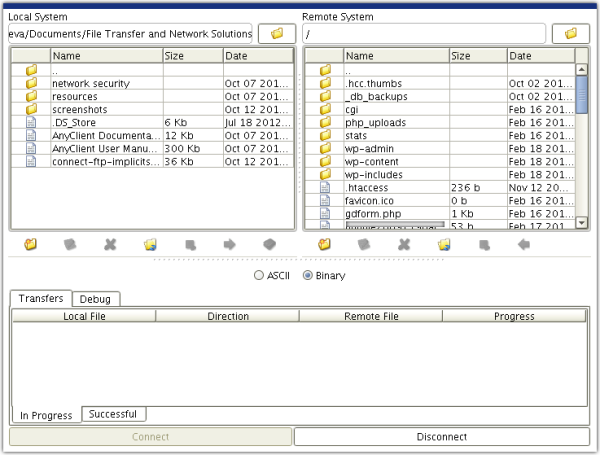Select the wp-includes folder name
Viewport: 600px width, 455px height.
coord(374,174)
